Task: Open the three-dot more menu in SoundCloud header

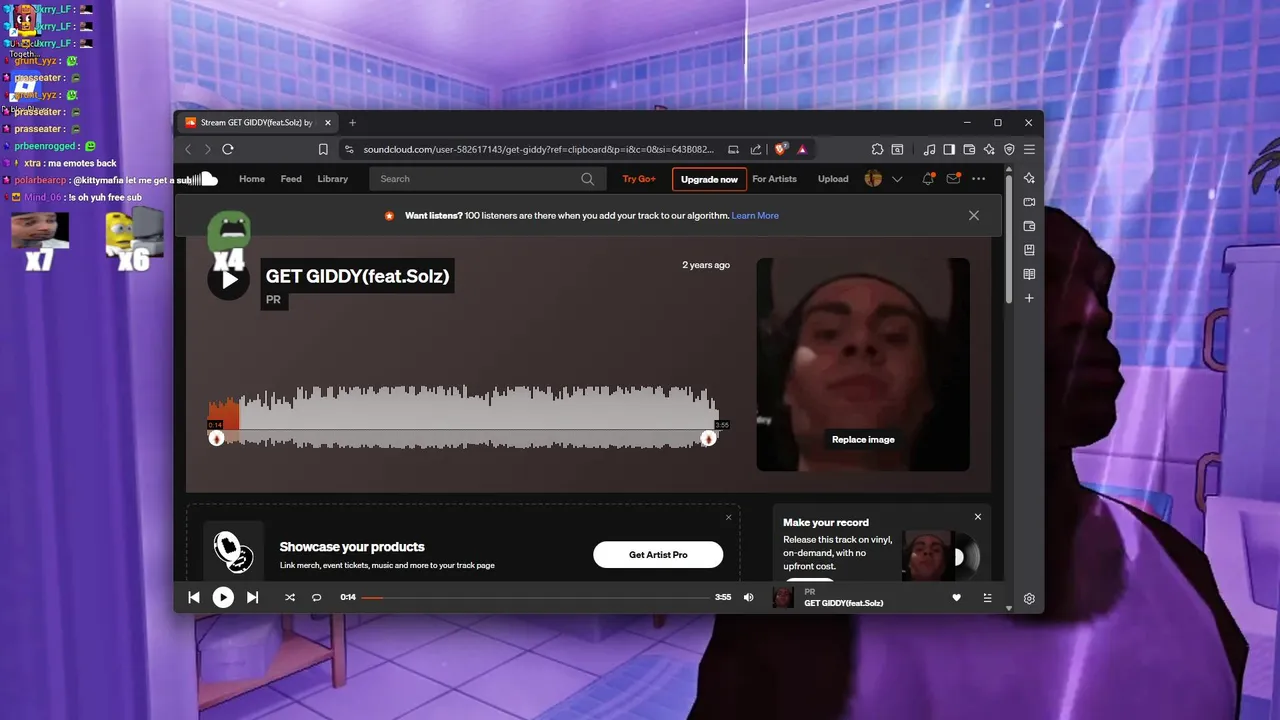Action: [x=978, y=179]
